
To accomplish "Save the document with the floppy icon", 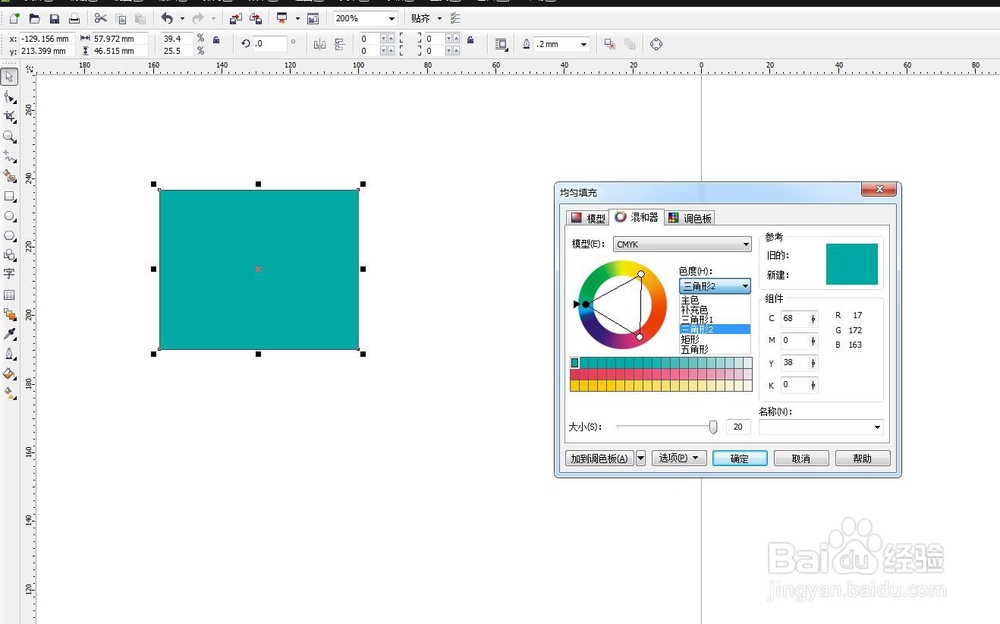I will point(54,19).
